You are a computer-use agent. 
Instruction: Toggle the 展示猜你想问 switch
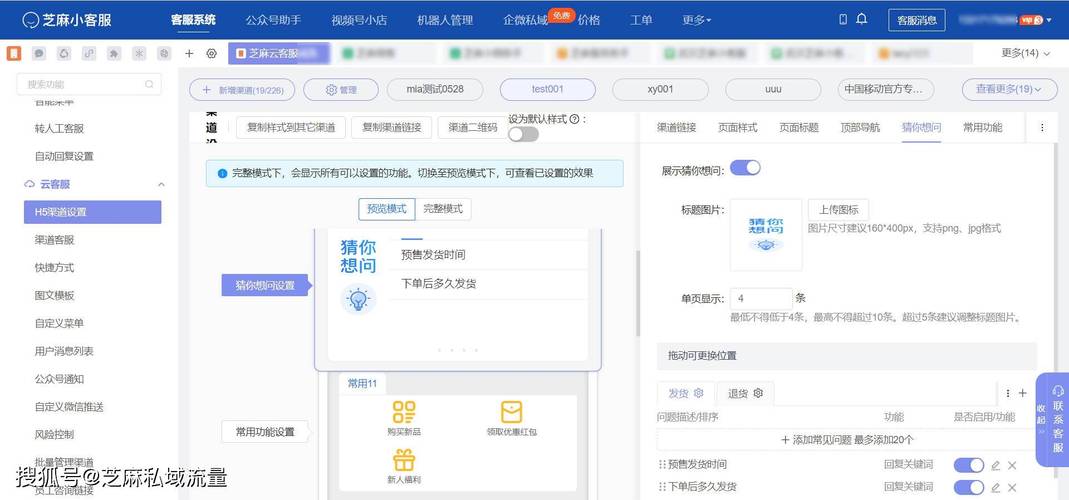(745, 168)
